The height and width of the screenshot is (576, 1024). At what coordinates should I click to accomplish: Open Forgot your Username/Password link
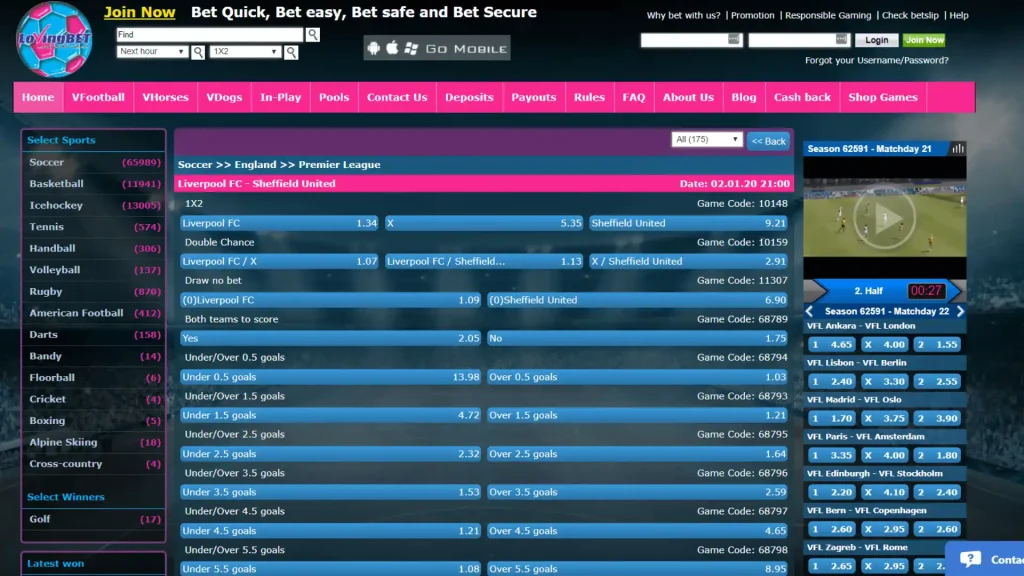[x=876, y=60]
